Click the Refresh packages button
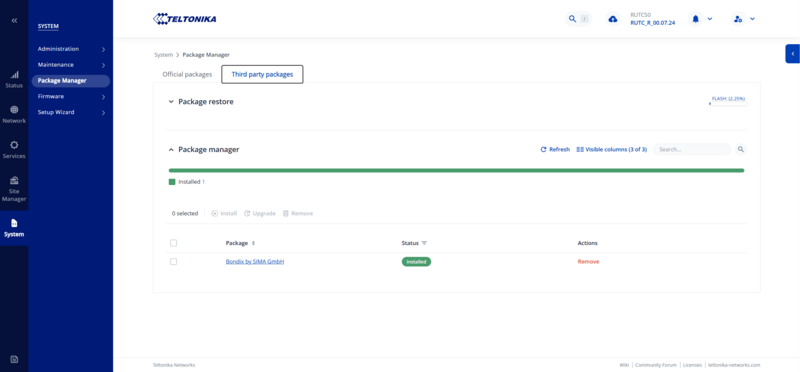The image size is (800, 372). point(555,150)
